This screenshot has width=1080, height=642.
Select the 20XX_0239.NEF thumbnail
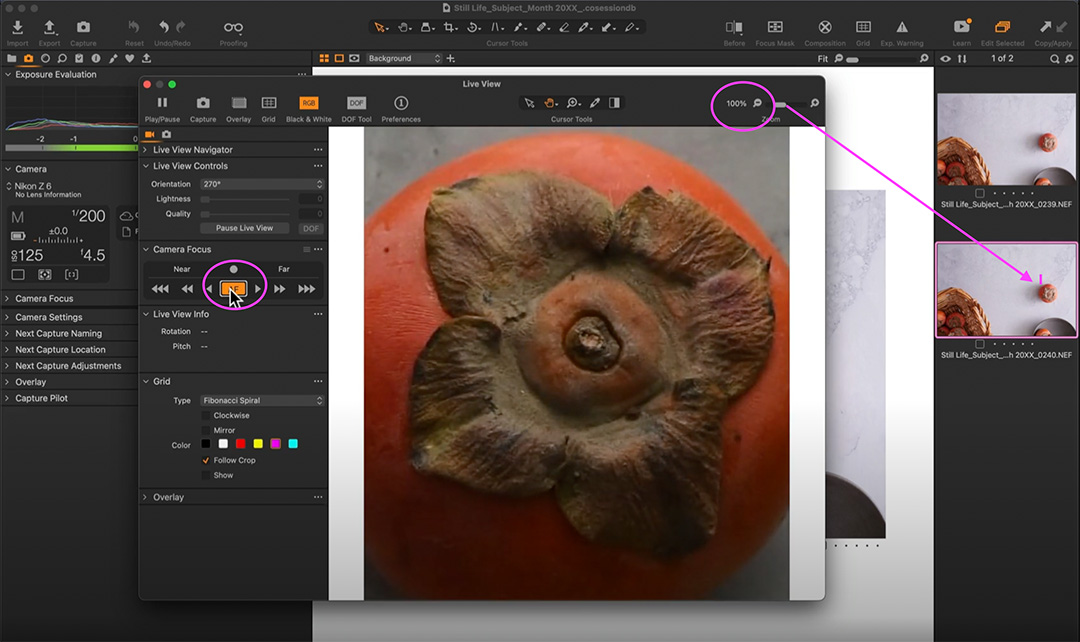(1006, 141)
